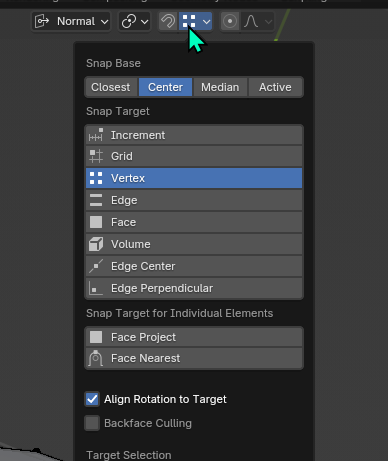Set Snap Base to Closest
This screenshot has height=461, width=388.
(x=111, y=87)
